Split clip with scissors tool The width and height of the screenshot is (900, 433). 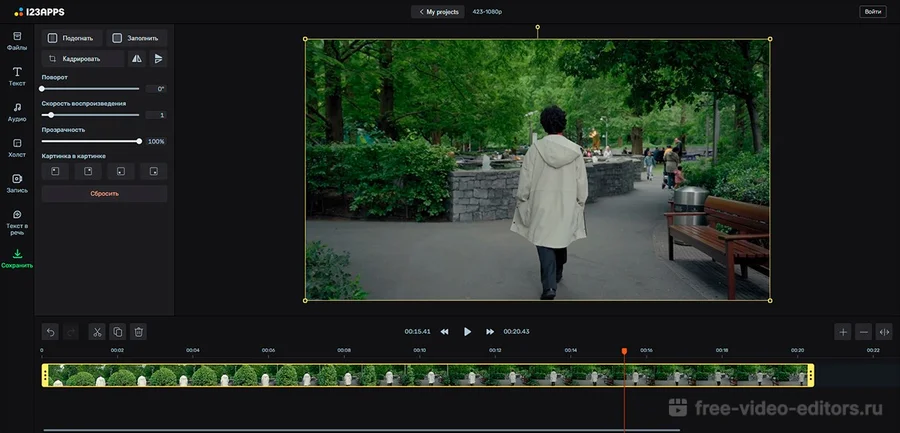click(97, 331)
